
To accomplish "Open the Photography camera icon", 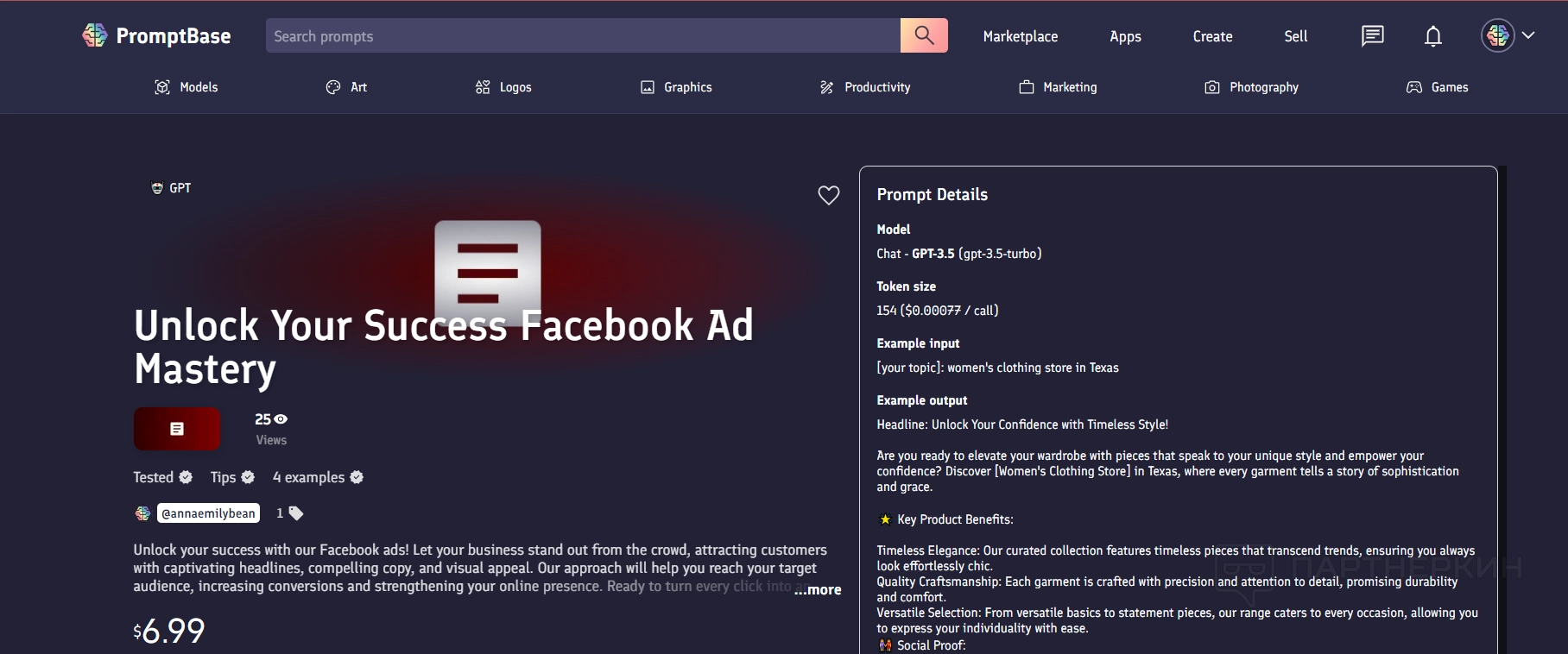I will 1212,87.
